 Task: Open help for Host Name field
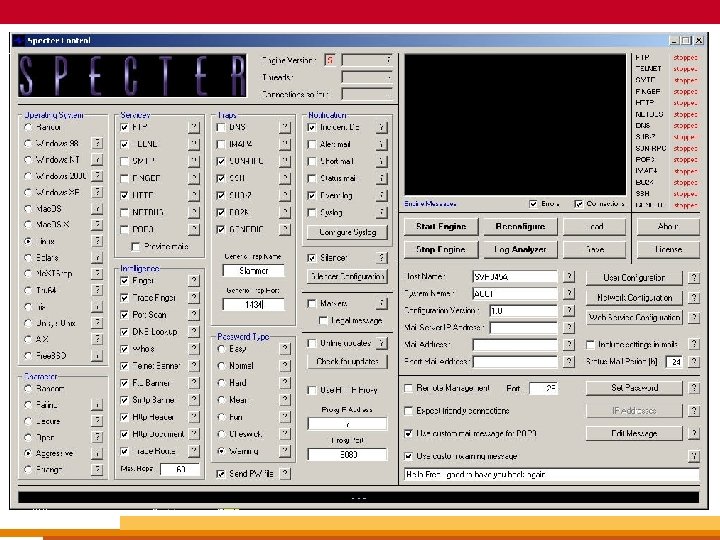click(x=569, y=276)
